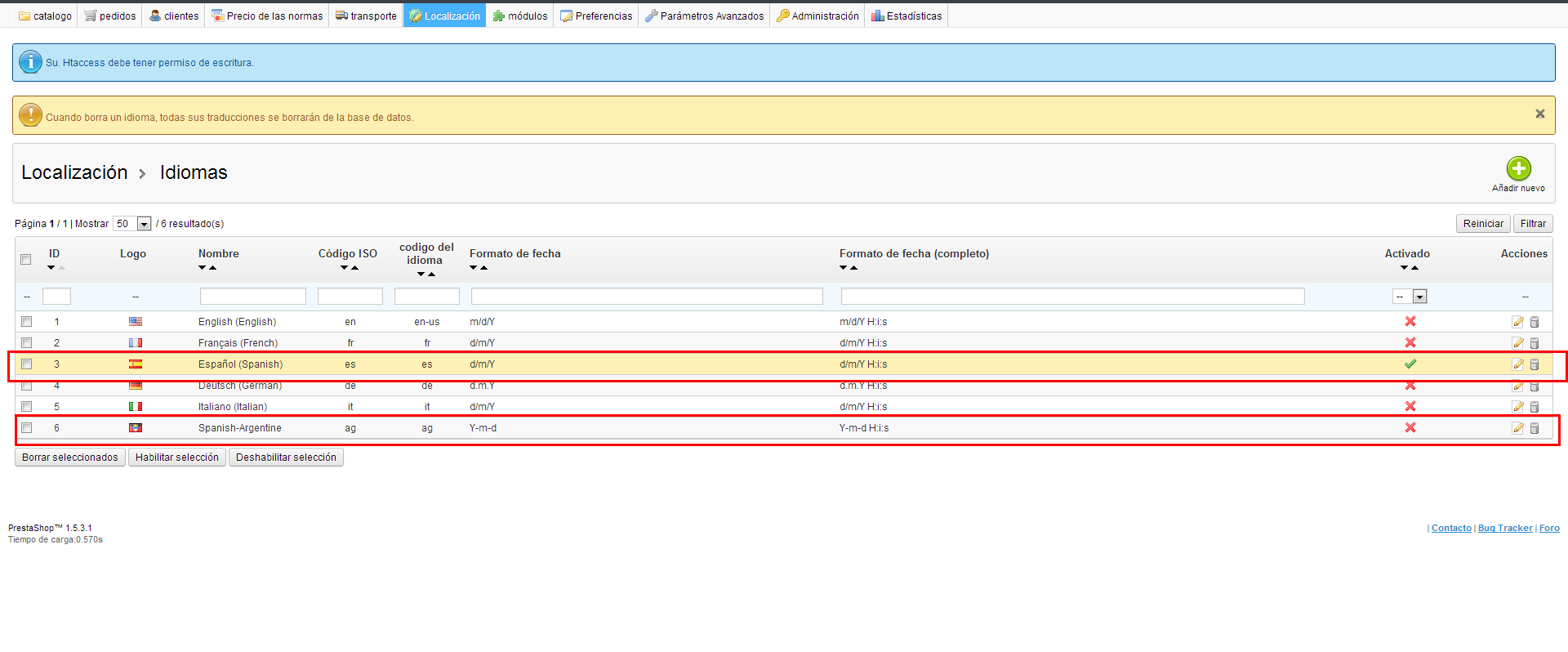Delete the Español (Spanish) language
The height and width of the screenshot is (652, 1568).
coord(1535,364)
